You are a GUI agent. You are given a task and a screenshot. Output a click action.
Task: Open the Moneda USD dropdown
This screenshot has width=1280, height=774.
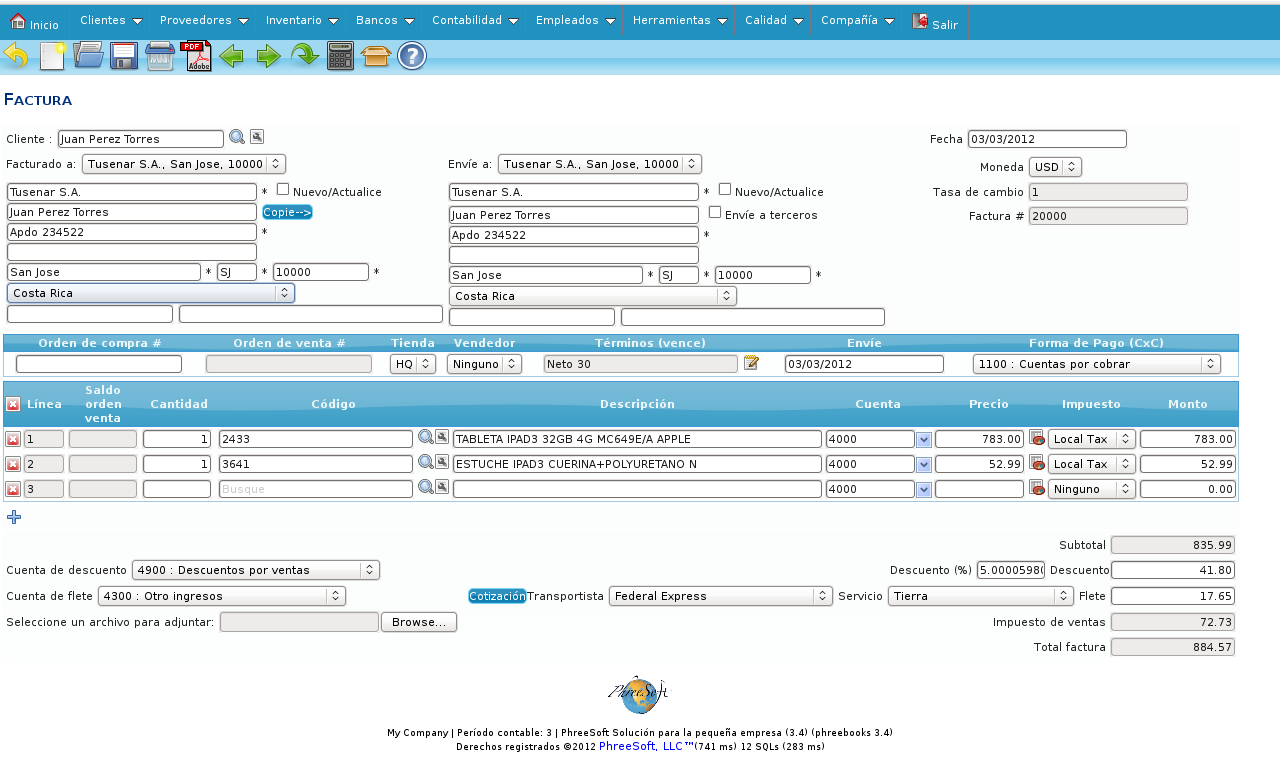tap(1055, 167)
